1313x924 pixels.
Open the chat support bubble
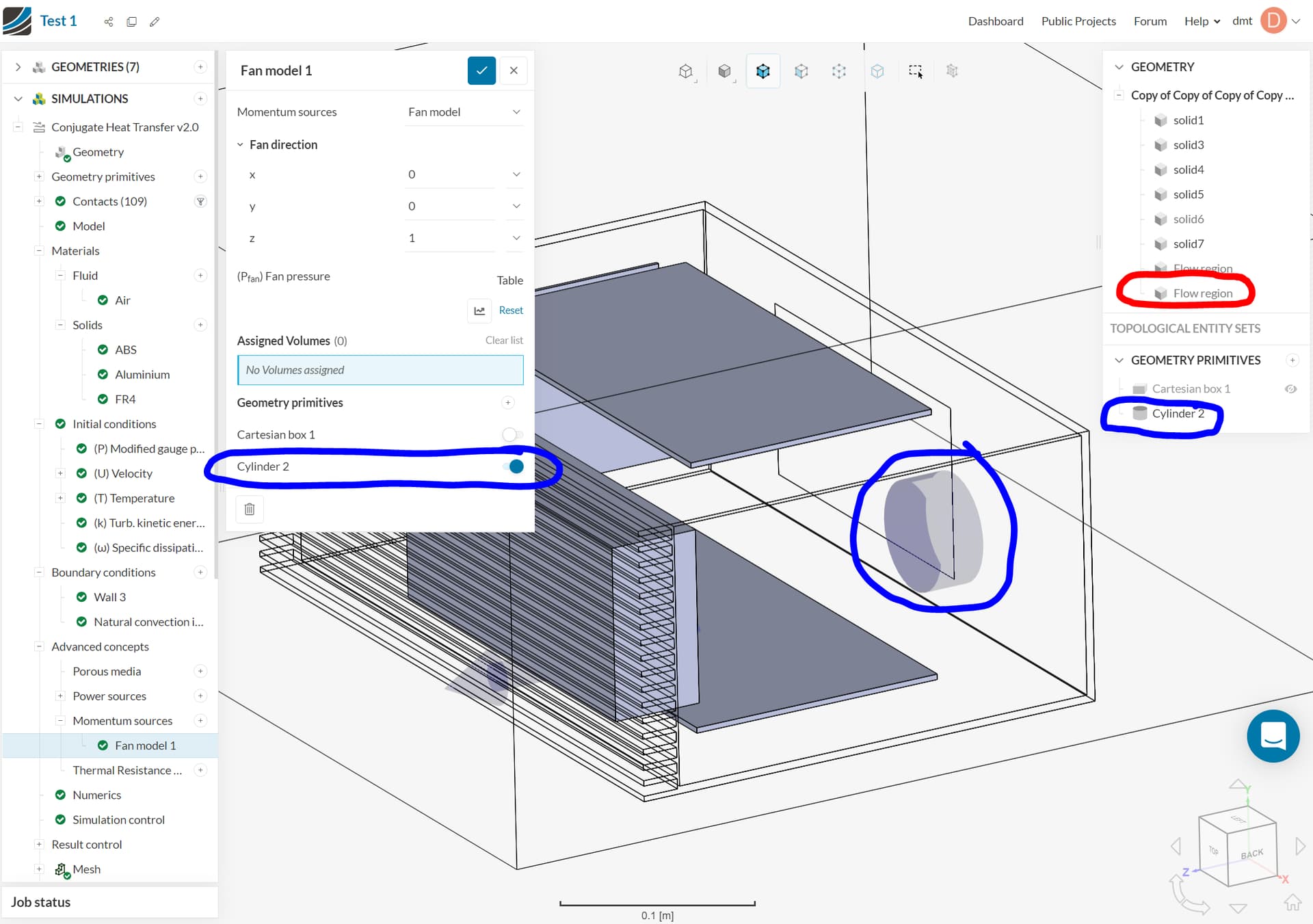[1272, 736]
